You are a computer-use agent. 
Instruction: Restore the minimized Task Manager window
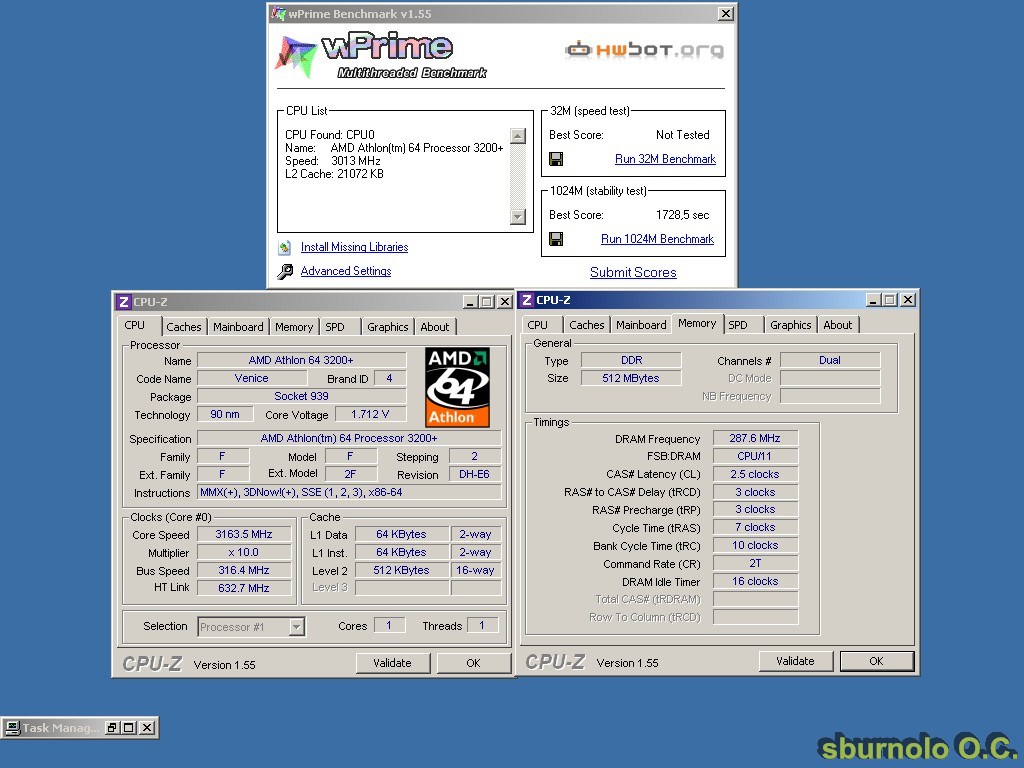112,728
